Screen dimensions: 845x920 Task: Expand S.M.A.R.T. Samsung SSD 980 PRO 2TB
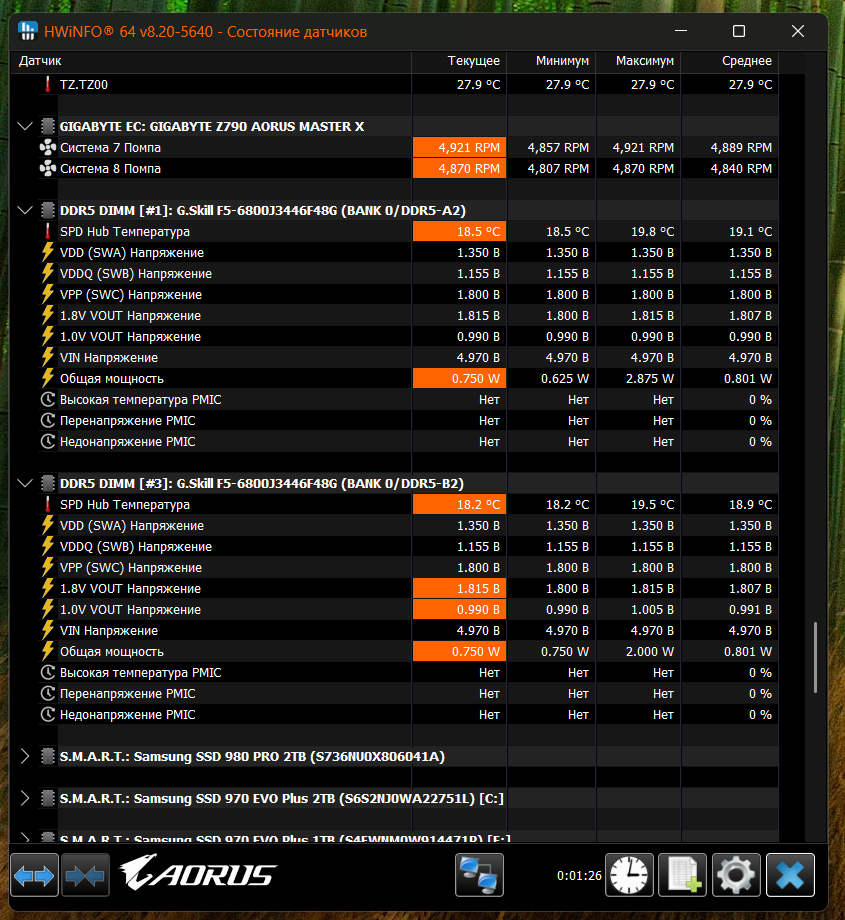coord(25,756)
